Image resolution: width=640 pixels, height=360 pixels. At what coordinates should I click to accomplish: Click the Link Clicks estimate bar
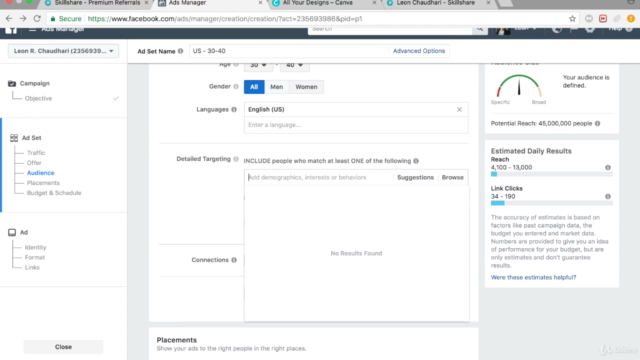click(551, 203)
